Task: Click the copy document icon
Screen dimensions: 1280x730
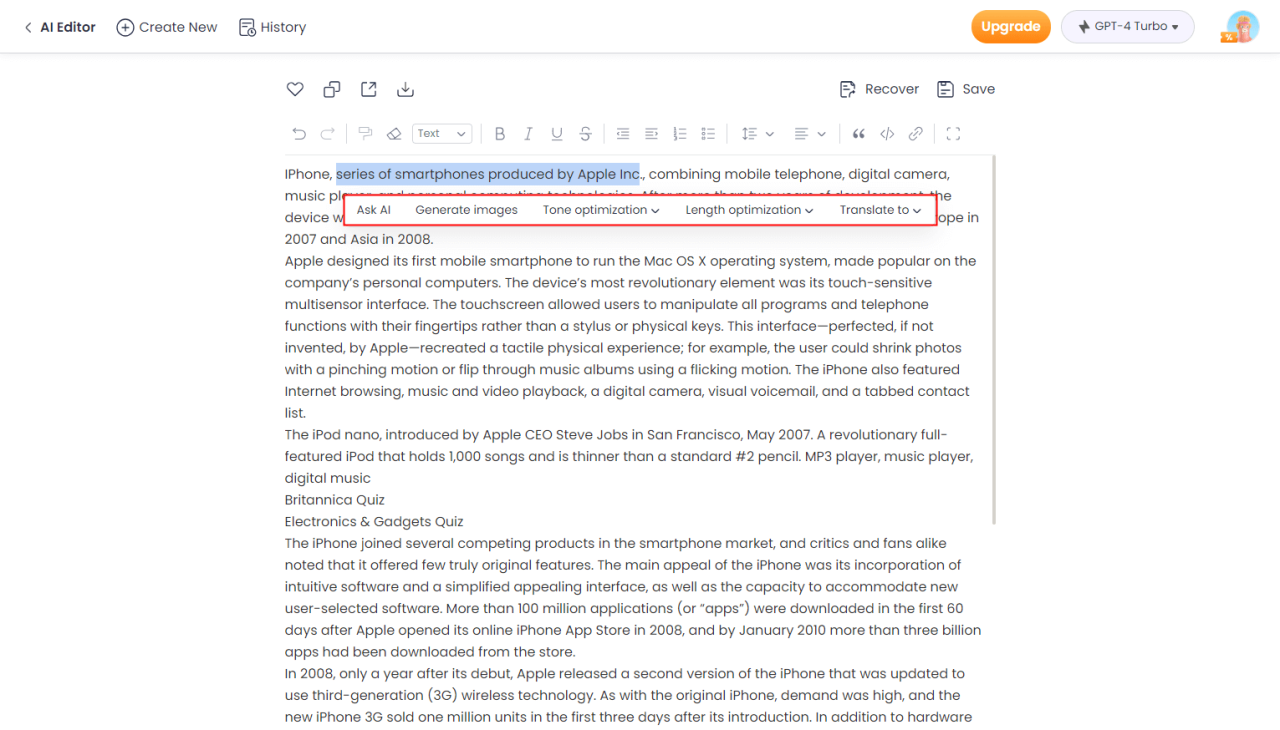Action: point(332,90)
